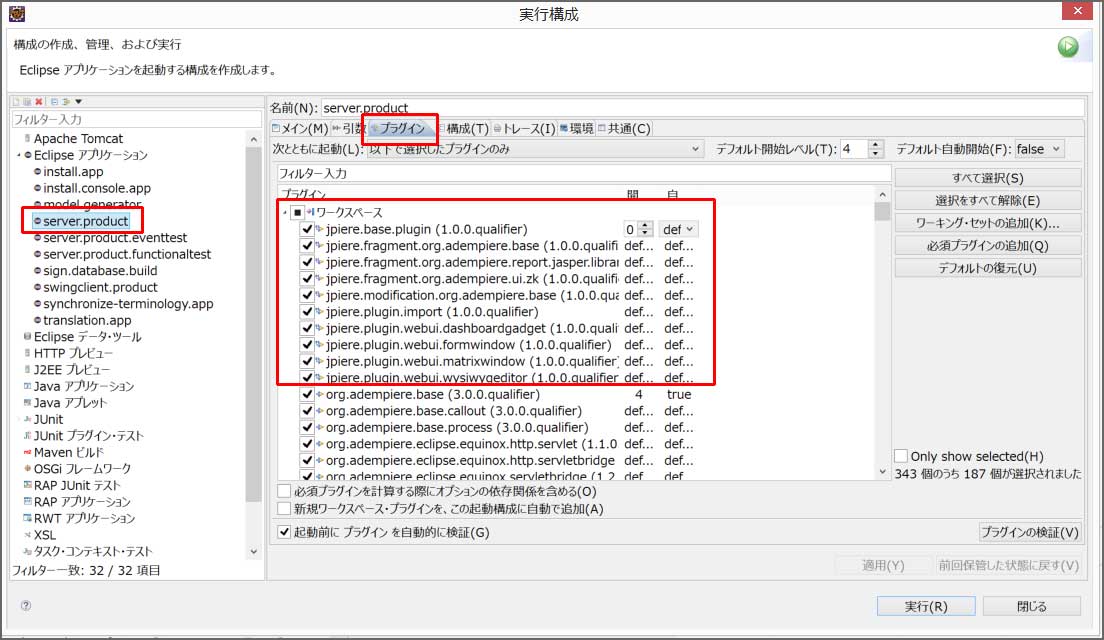Viewport: 1104px width, 640px height.
Task: Toggle the ワークスペース group checkbox
Action: tap(297, 212)
